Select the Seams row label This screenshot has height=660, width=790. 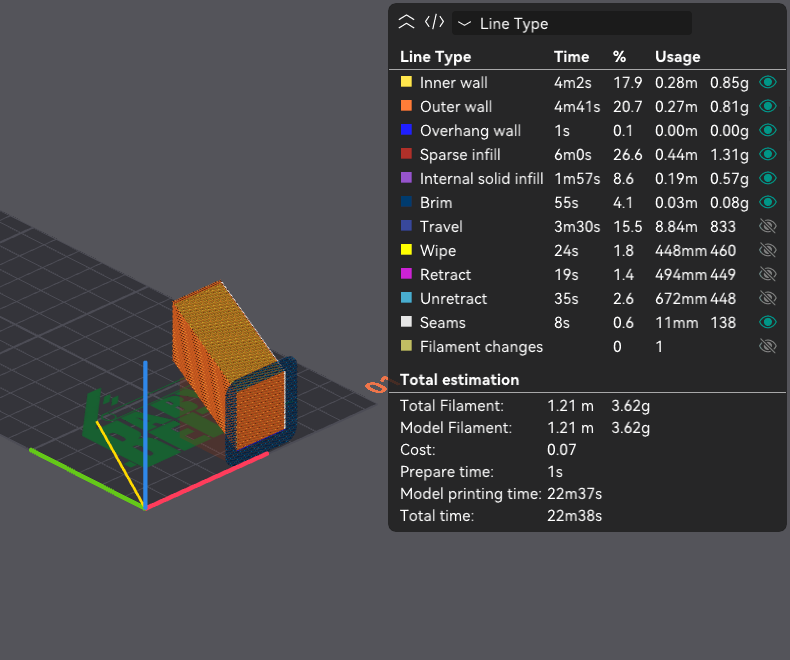pyautogui.click(x=442, y=323)
